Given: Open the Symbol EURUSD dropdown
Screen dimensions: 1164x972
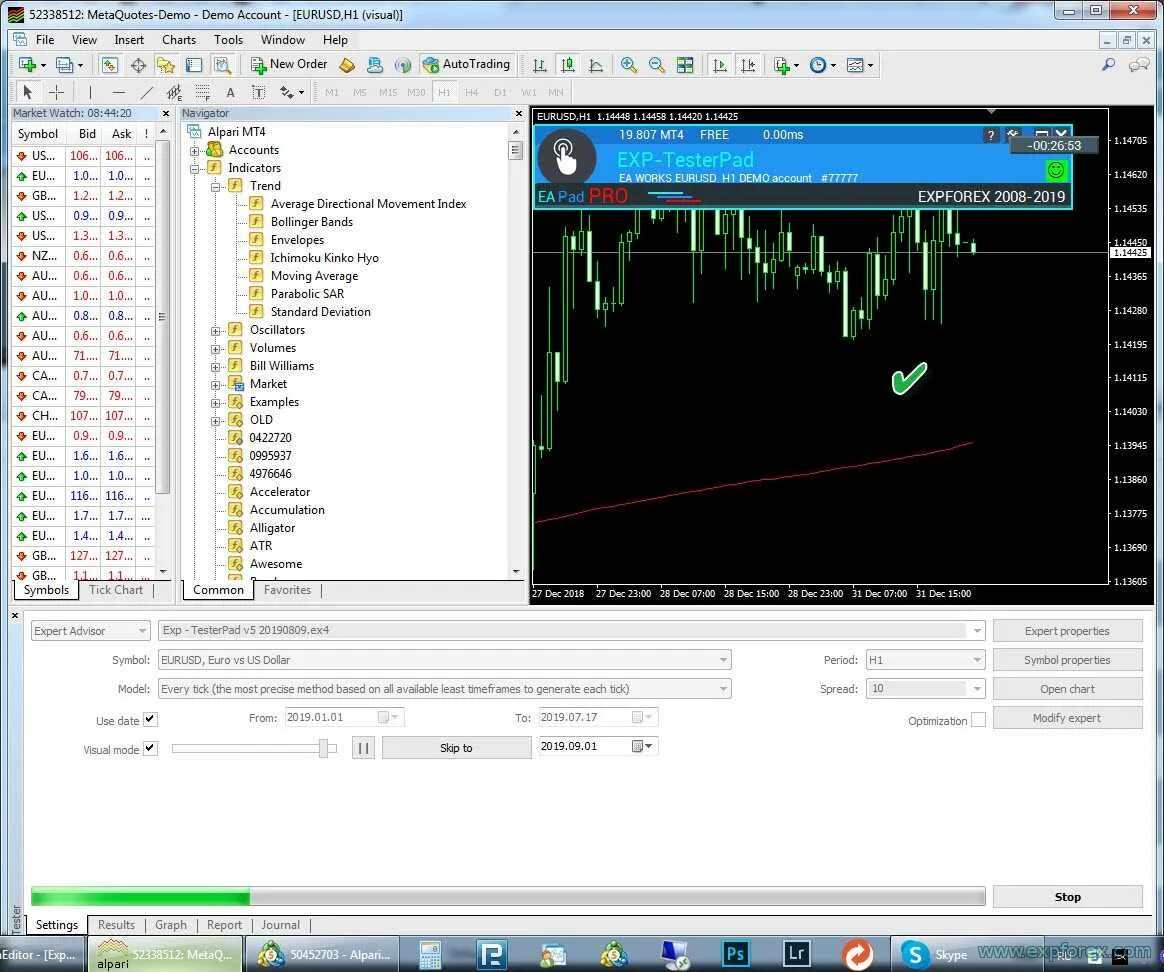Looking at the screenshot, I should [445, 659].
